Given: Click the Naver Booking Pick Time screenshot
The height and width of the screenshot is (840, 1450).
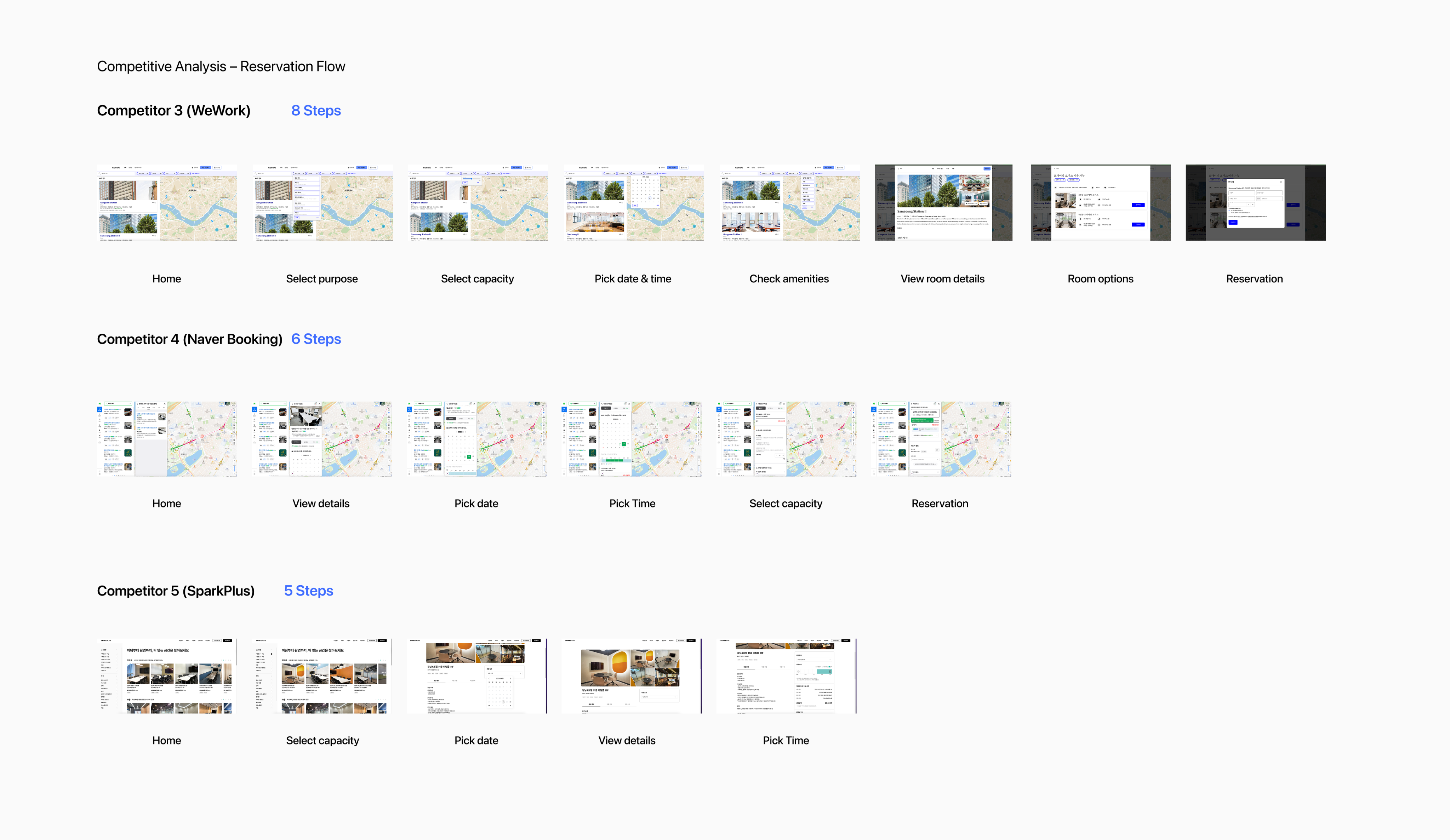Looking at the screenshot, I should 632,439.
